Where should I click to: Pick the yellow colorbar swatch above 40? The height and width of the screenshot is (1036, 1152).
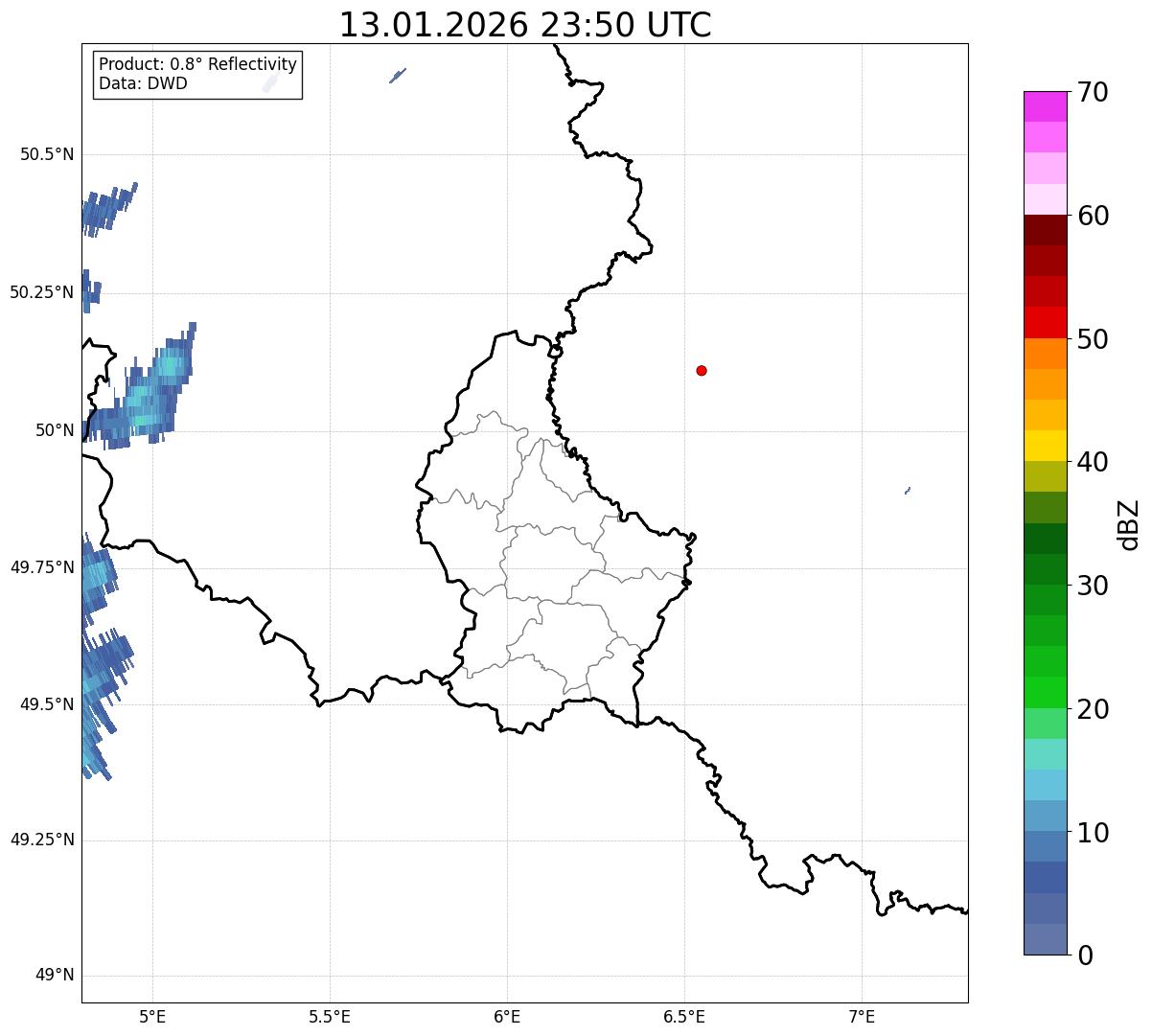1045,446
